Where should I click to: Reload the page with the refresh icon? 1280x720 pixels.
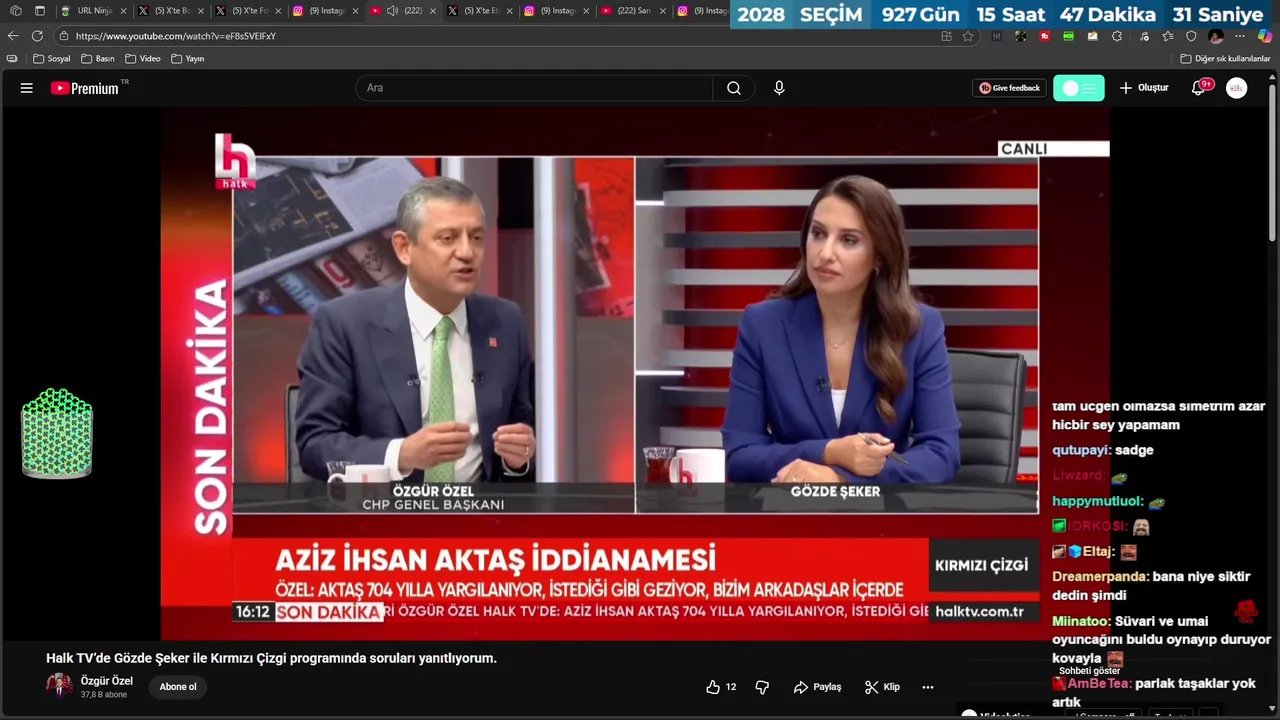(37, 36)
